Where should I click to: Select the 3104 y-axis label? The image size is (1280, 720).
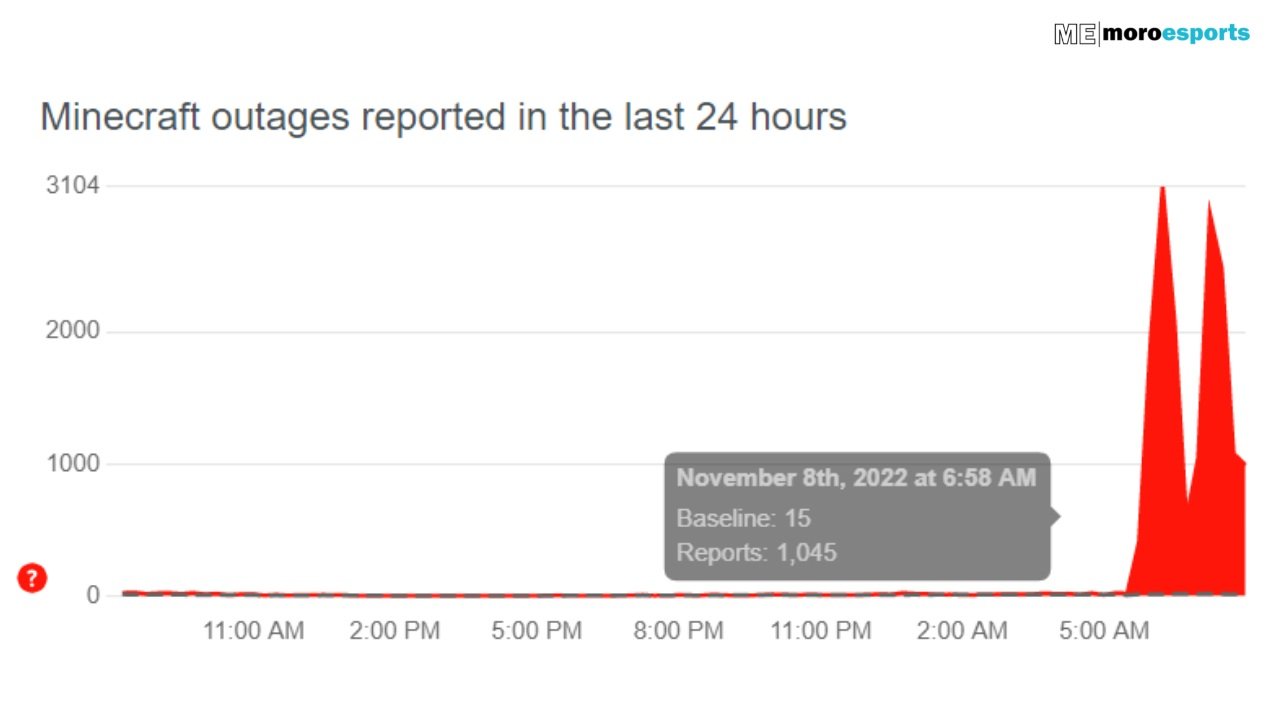(73, 186)
